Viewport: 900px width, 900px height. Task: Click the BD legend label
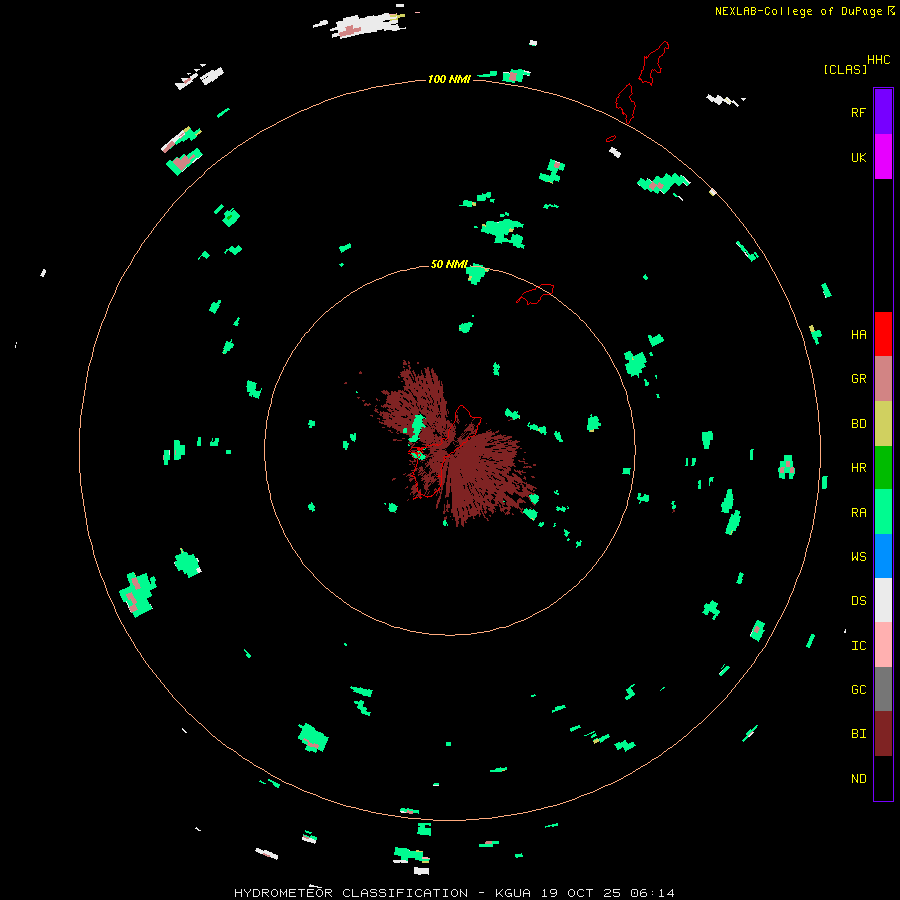858,424
